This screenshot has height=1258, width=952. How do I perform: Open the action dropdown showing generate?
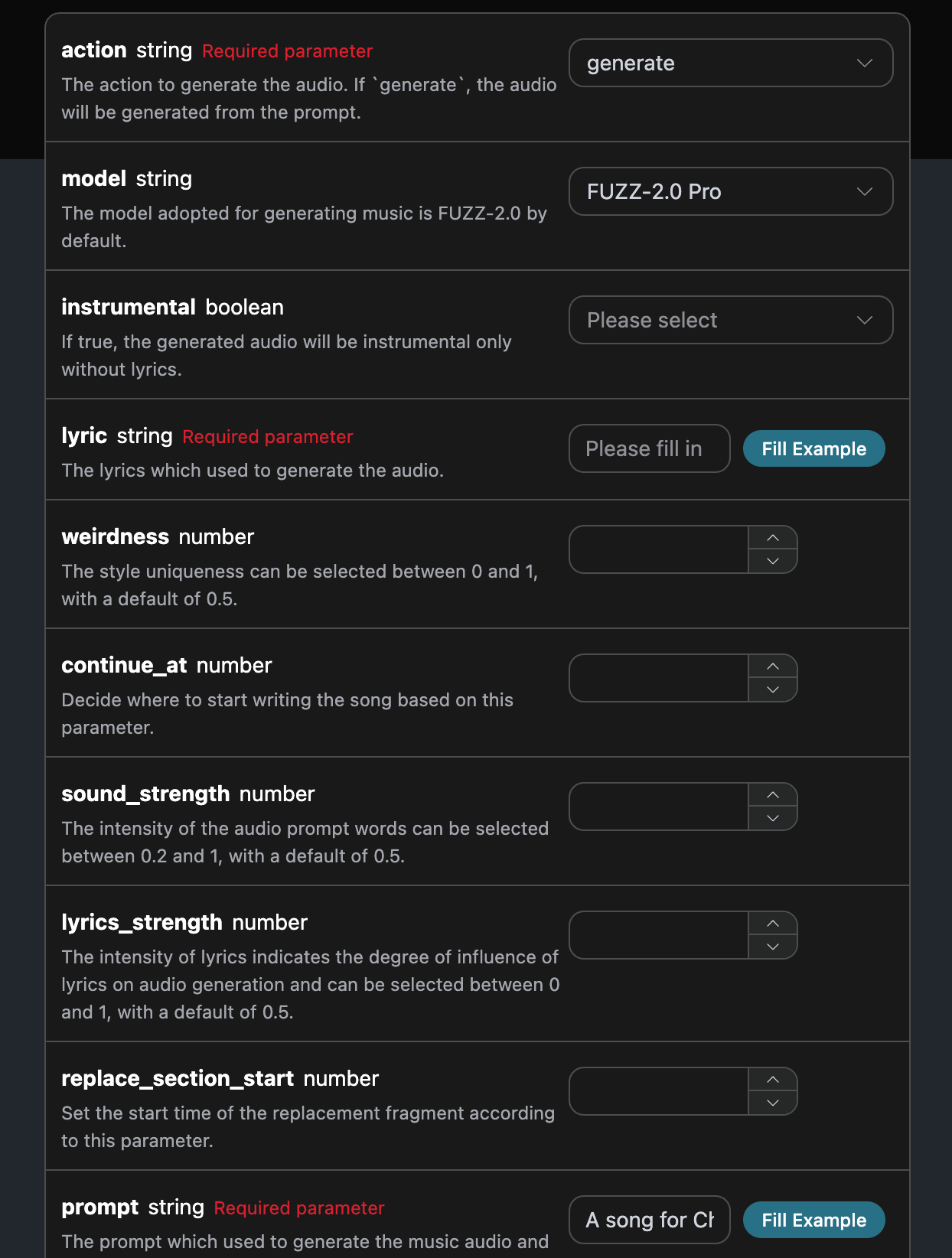pos(730,63)
